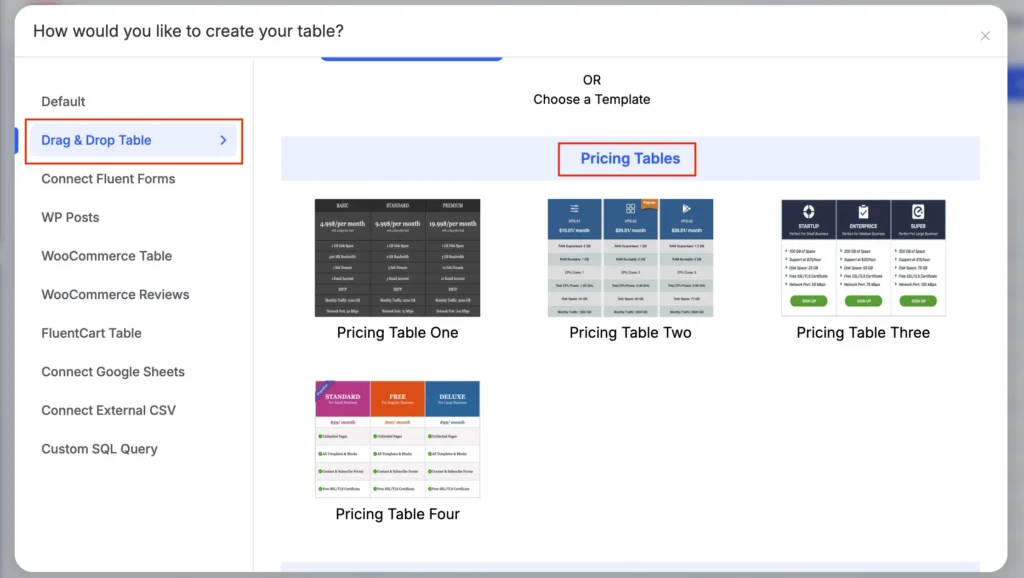Select Connect Fluent Forms from the sidebar
The height and width of the screenshot is (578, 1024).
pyautogui.click(x=108, y=178)
